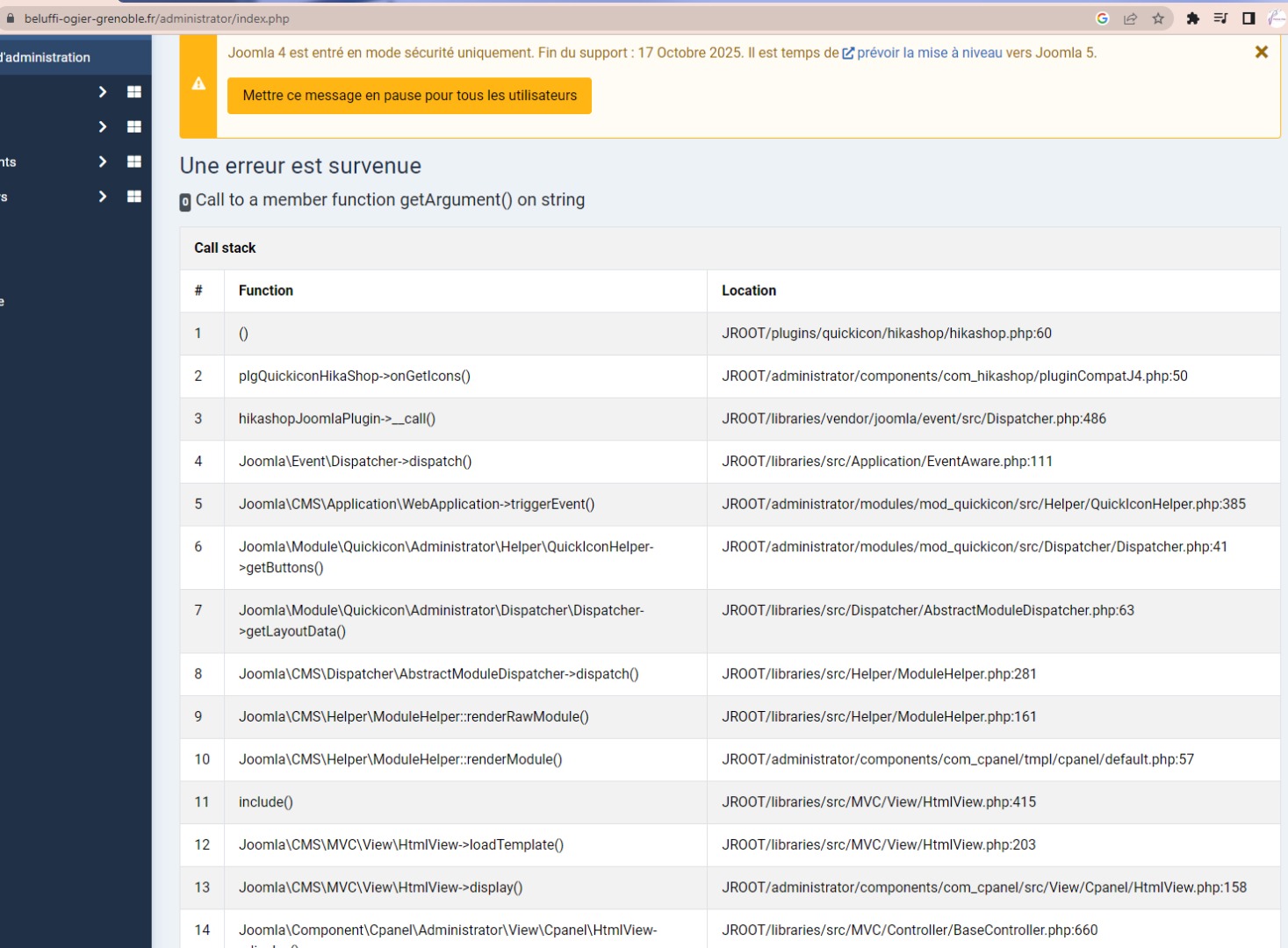The image size is (1288, 948).
Task: Expand the topmost sidebar menu chevron
Action: [x=103, y=91]
